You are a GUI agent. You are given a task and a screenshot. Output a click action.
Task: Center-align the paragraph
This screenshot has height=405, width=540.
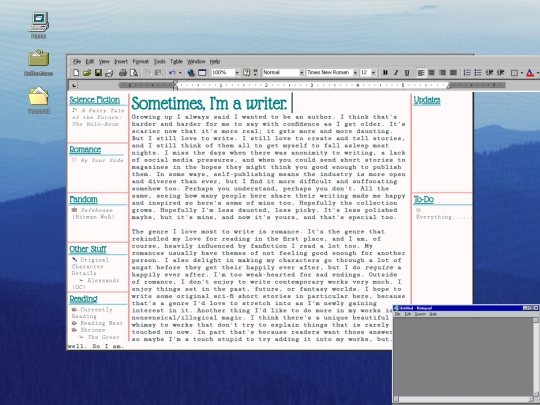(x=432, y=73)
